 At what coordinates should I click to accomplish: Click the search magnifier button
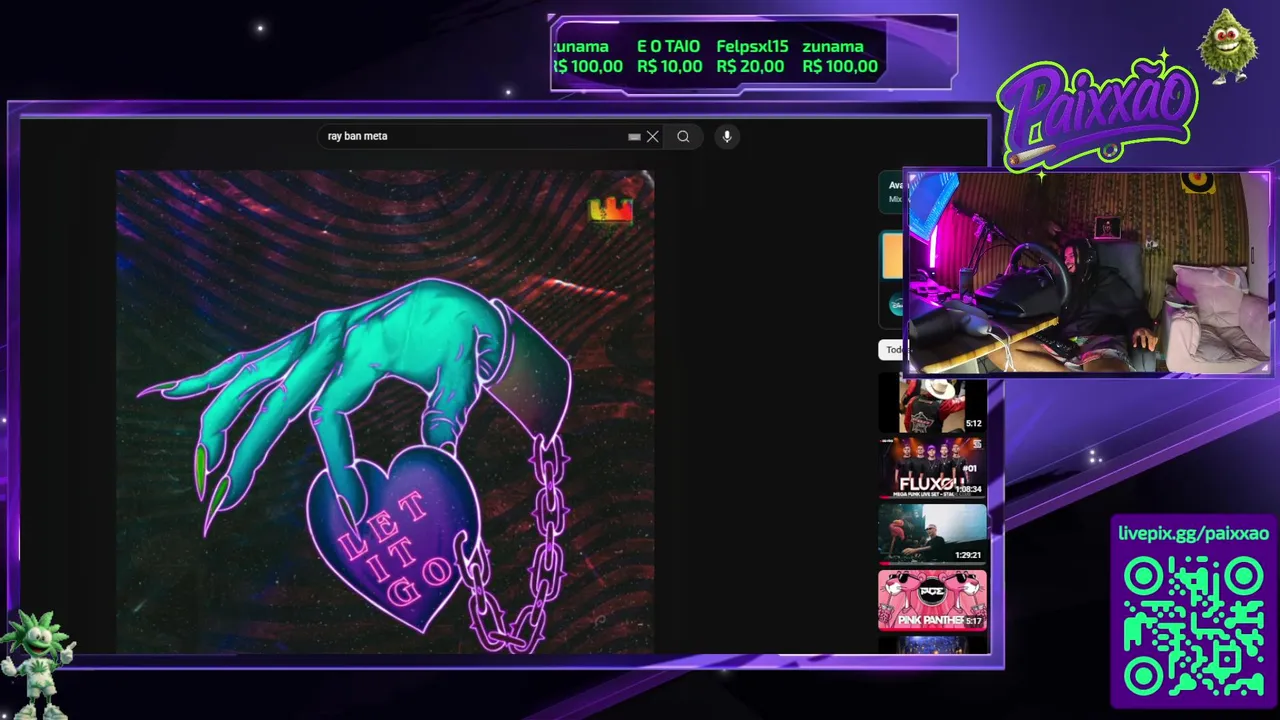click(x=683, y=137)
